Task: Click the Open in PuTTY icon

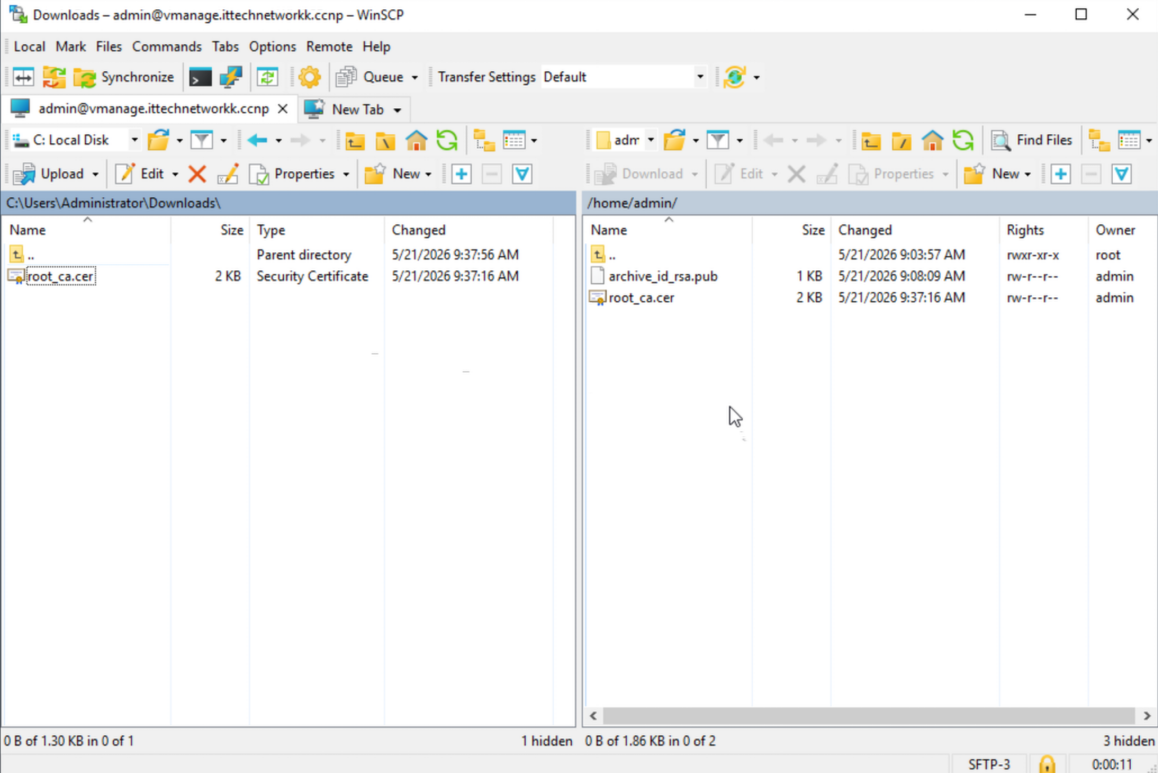Action: (231, 77)
